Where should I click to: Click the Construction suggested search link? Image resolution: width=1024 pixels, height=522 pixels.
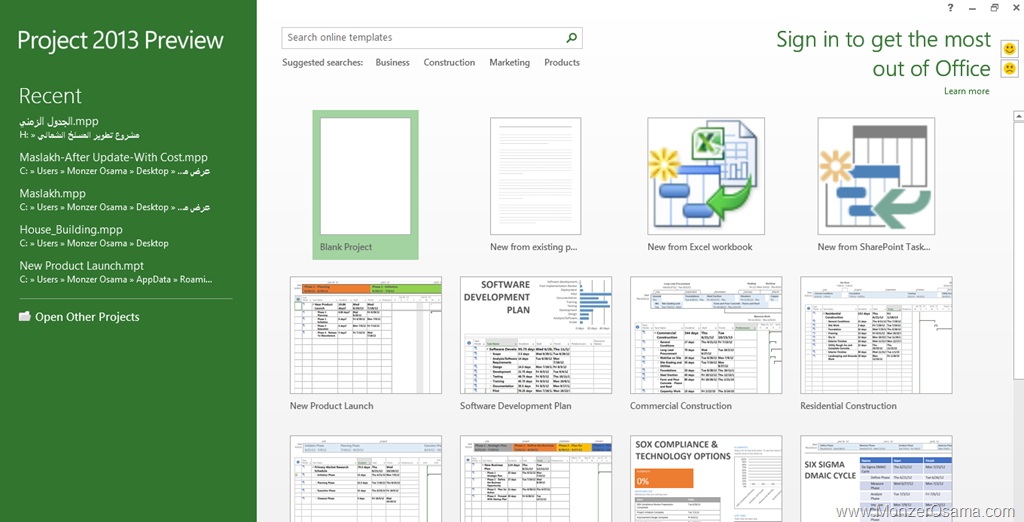coord(449,63)
